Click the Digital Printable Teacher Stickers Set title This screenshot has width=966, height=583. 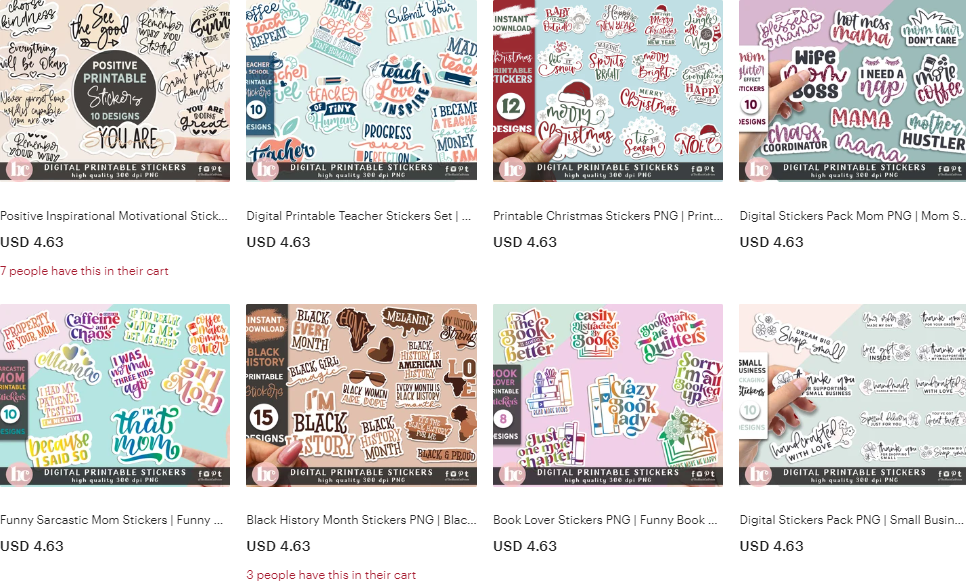pyautogui.click(x=359, y=216)
